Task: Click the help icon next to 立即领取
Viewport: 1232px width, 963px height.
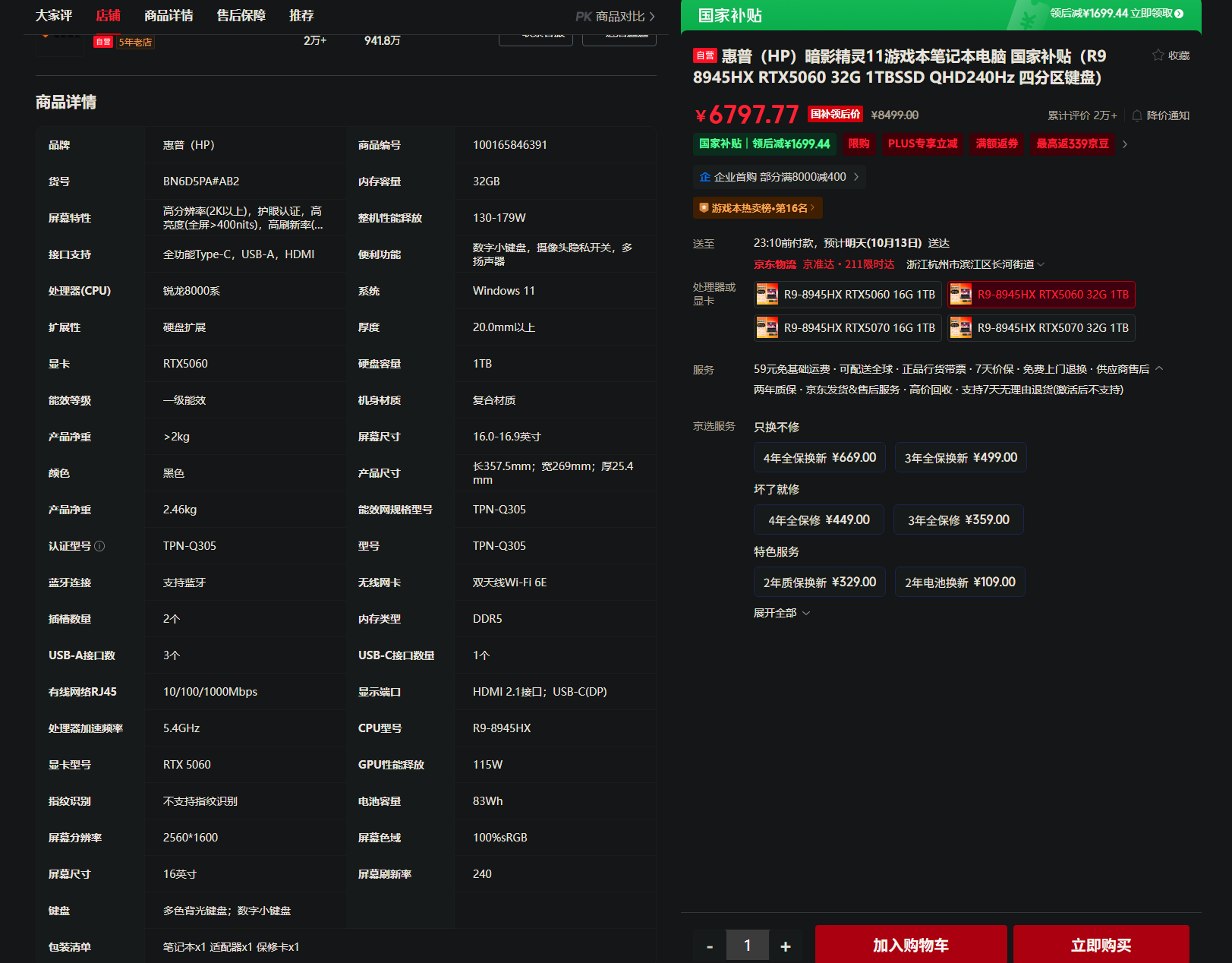Action: pos(1179,14)
